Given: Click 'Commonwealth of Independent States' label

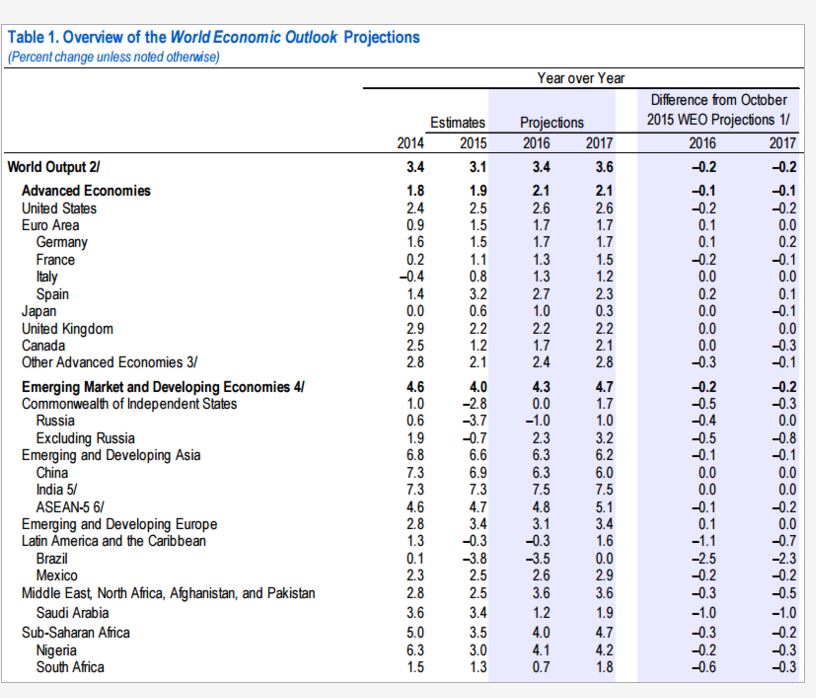Looking at the screenshot, I should [129, 404].
